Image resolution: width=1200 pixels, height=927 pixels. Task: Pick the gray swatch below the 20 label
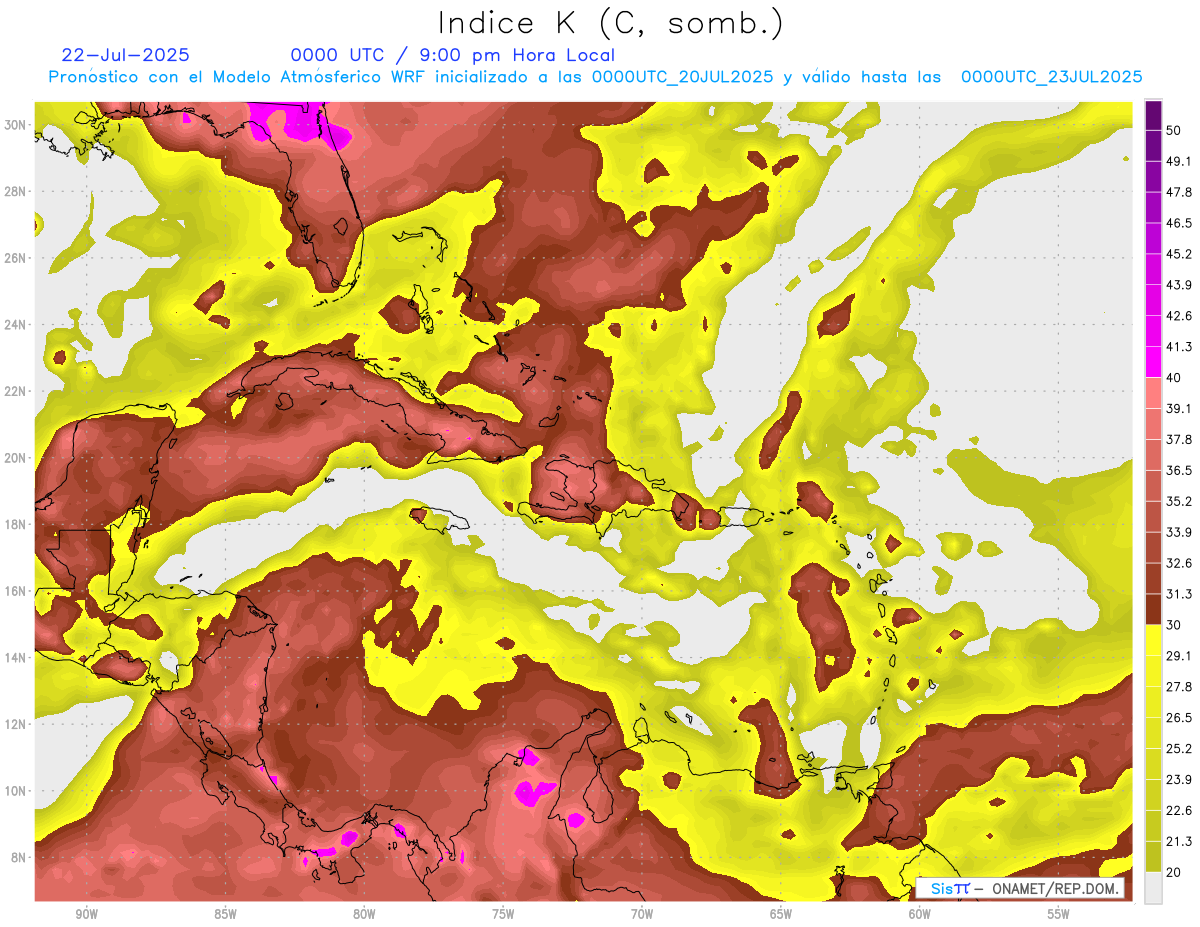point(1153,889)
